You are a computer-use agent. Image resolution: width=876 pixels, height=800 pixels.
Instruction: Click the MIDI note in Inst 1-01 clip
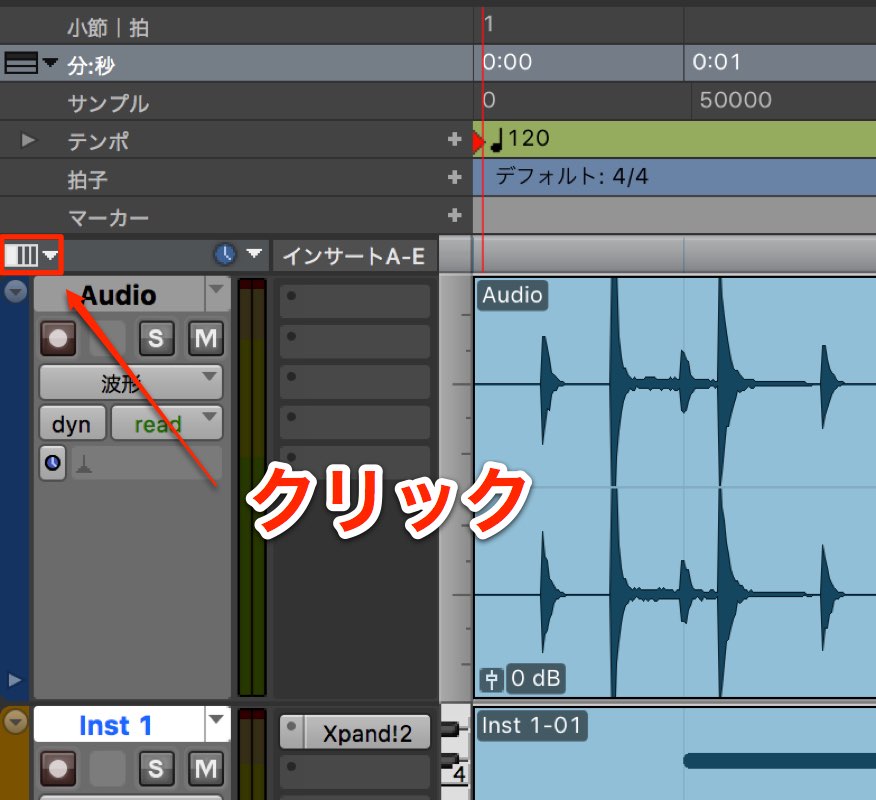click(x=779, y=760)
